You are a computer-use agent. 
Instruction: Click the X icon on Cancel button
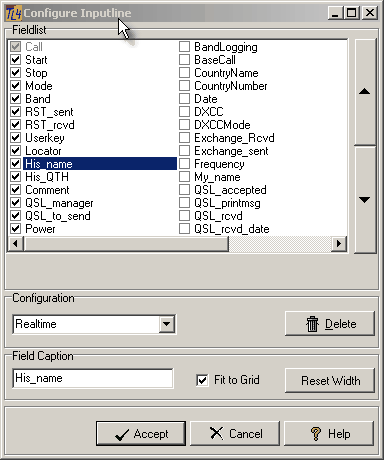pos(216,433)
